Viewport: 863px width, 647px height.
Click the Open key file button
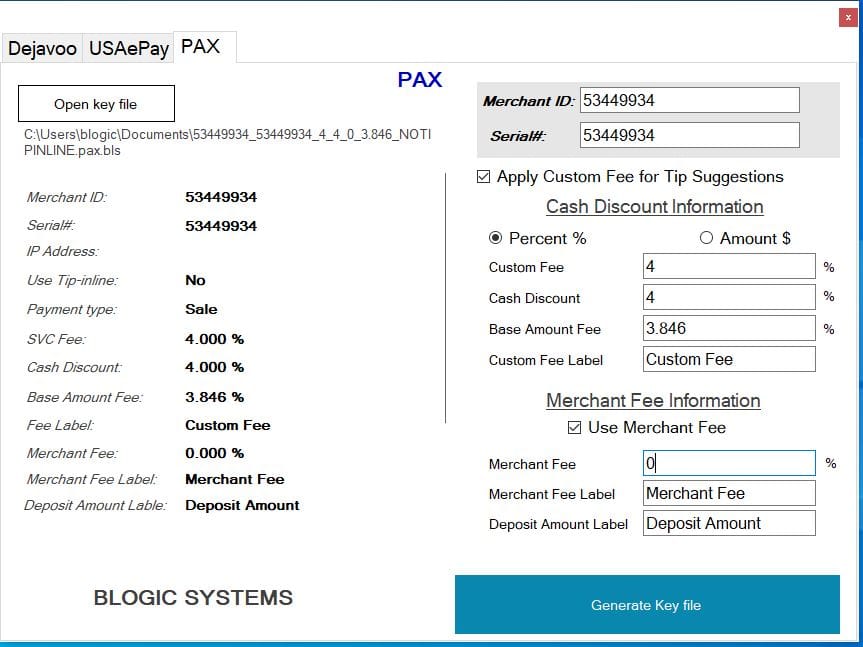(x=96, y=104)
